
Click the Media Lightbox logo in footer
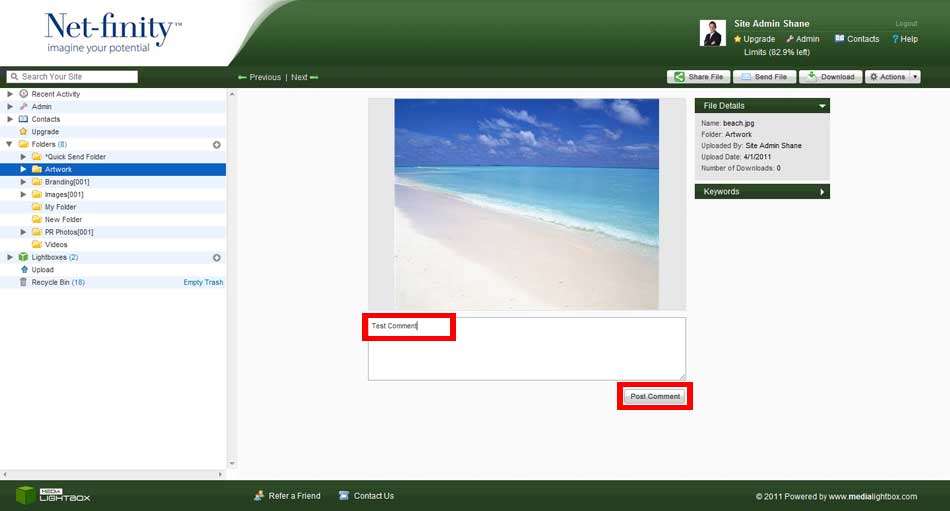tap(53, 495)
